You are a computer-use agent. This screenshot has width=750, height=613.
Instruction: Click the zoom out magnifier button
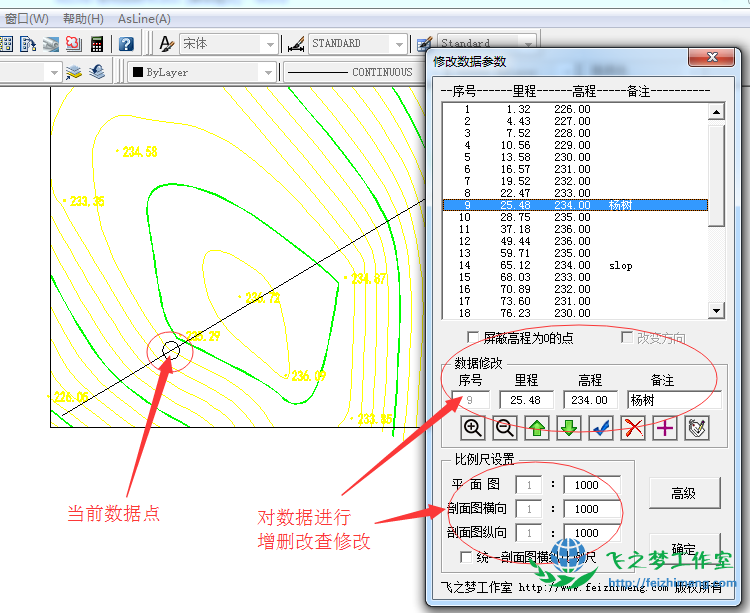(x=505, y=427)
